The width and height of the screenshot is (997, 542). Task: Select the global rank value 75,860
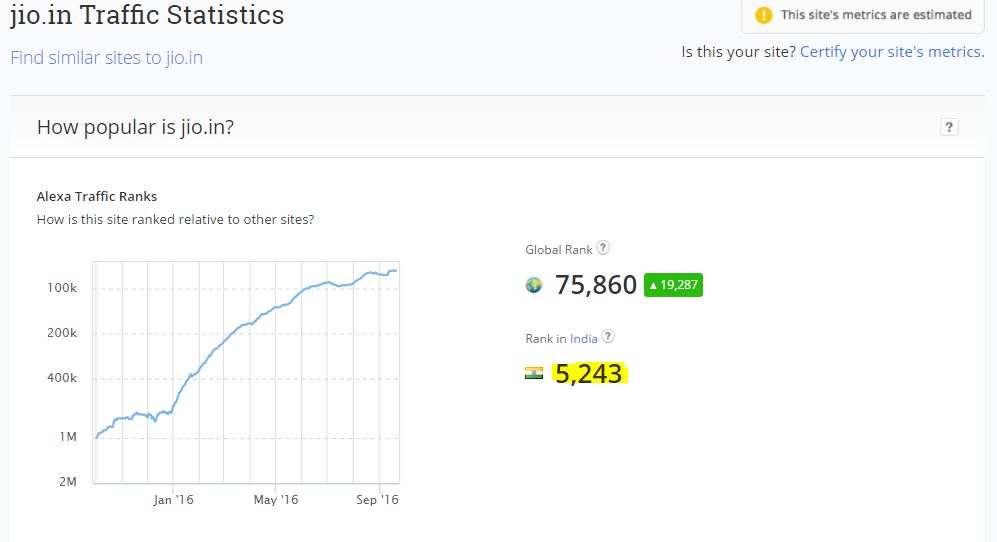596,285
